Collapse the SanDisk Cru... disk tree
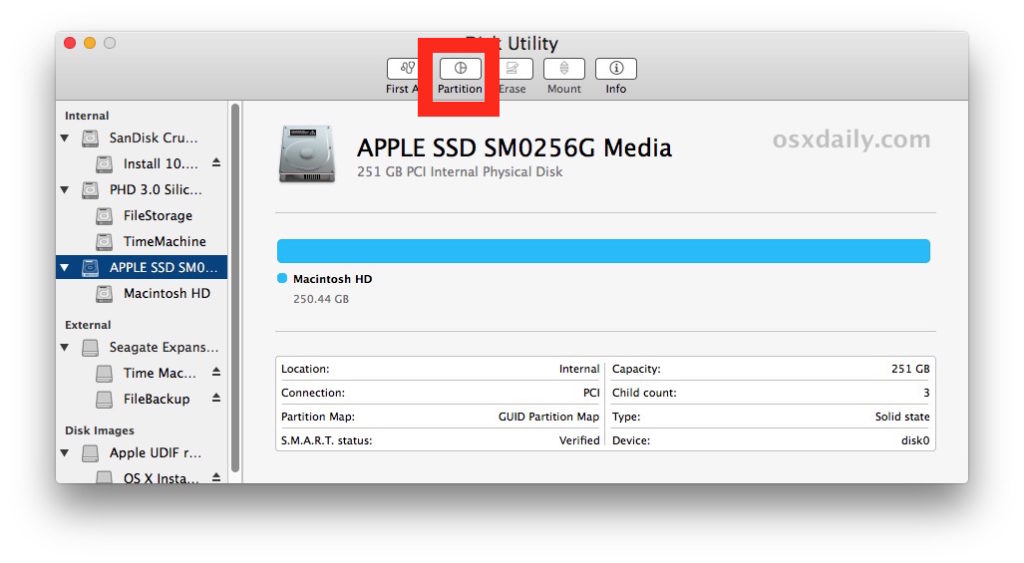 (65, 138)
